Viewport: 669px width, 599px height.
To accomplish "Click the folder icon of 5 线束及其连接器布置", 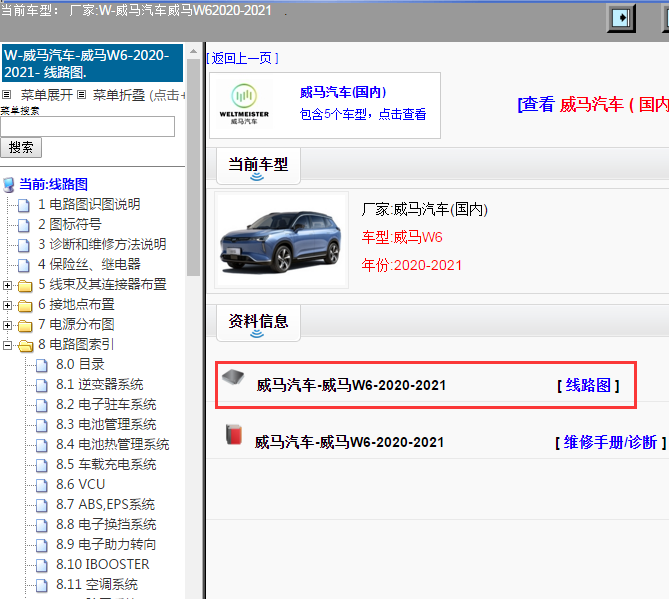I will coord(25,285).
